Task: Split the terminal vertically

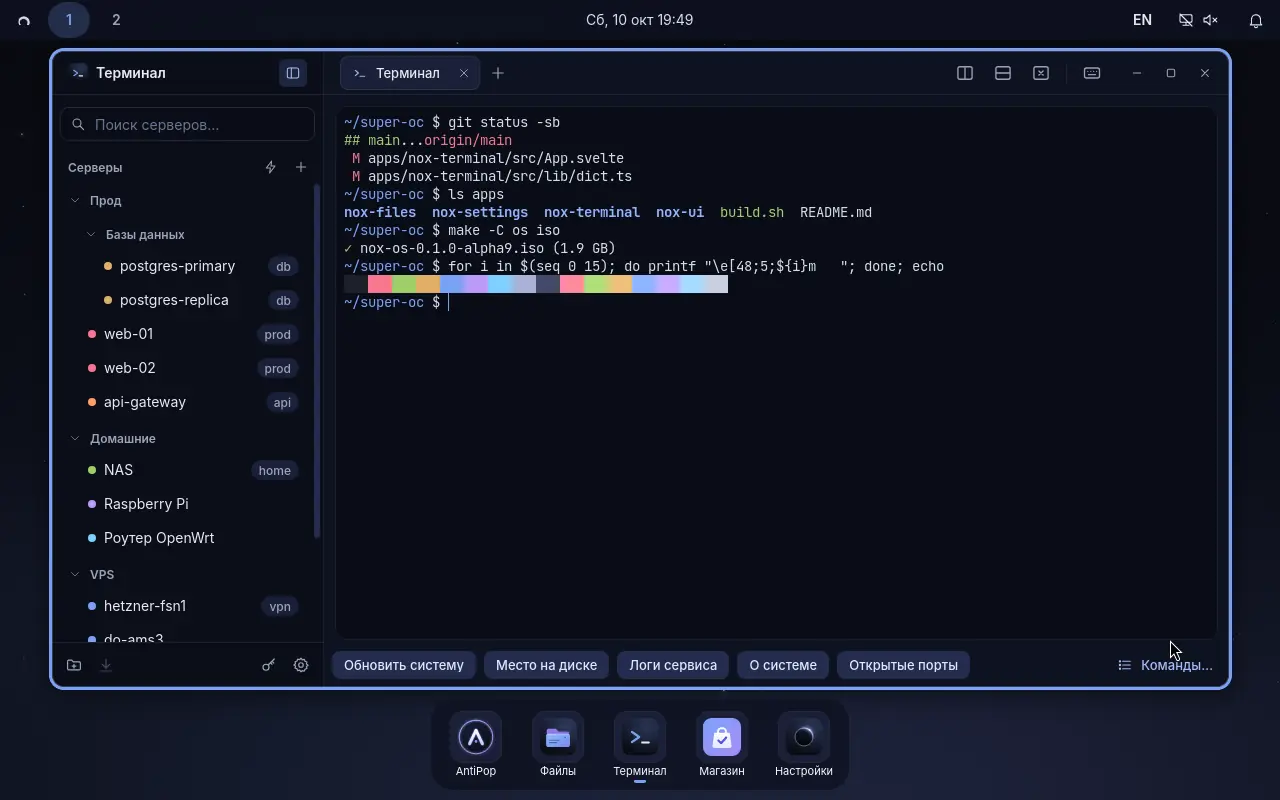Action: 965,73
